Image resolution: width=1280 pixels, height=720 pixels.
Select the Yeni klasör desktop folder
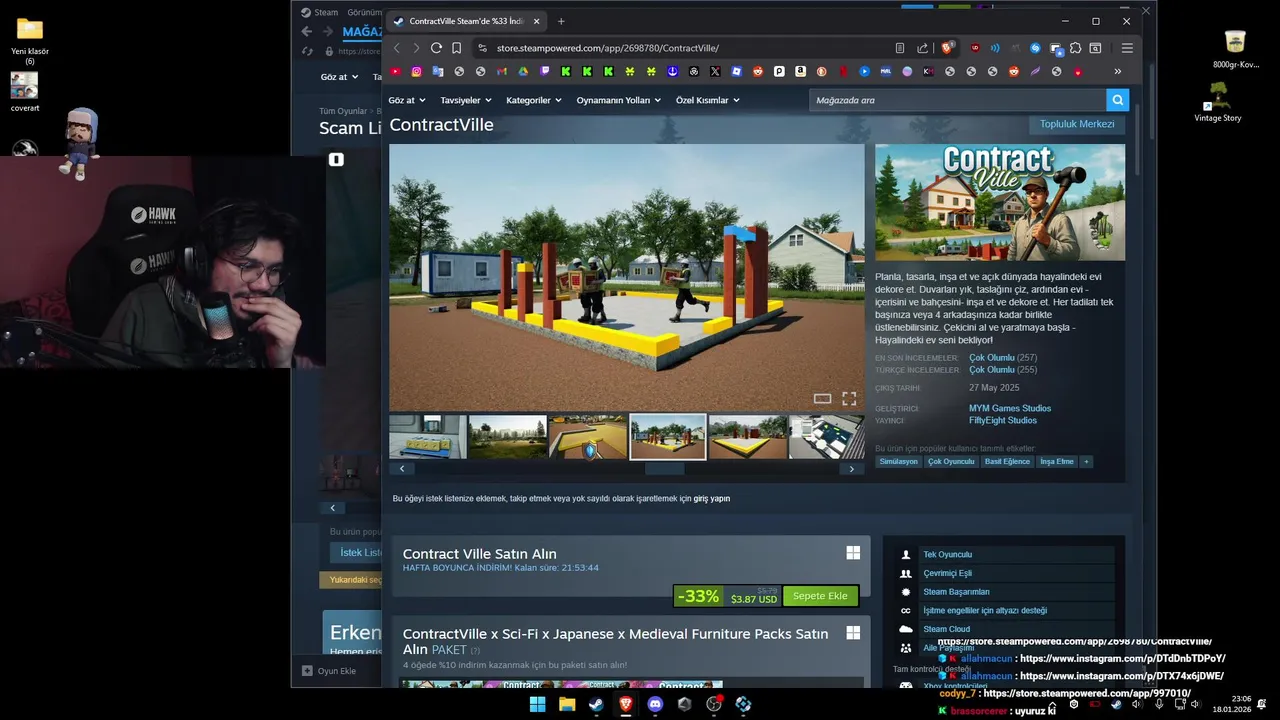[x=30, y=40]
